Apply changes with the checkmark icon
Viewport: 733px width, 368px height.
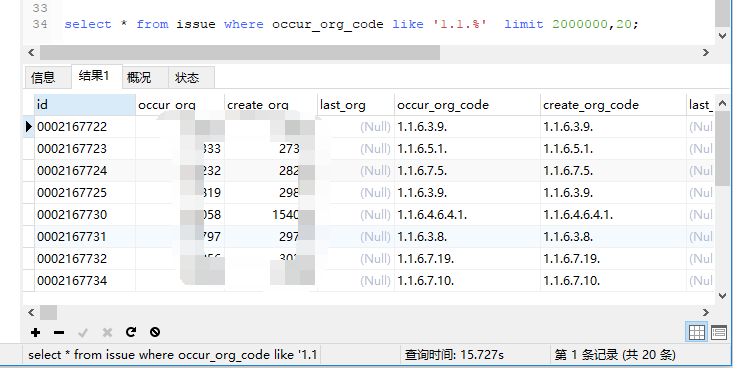point(83,332)
